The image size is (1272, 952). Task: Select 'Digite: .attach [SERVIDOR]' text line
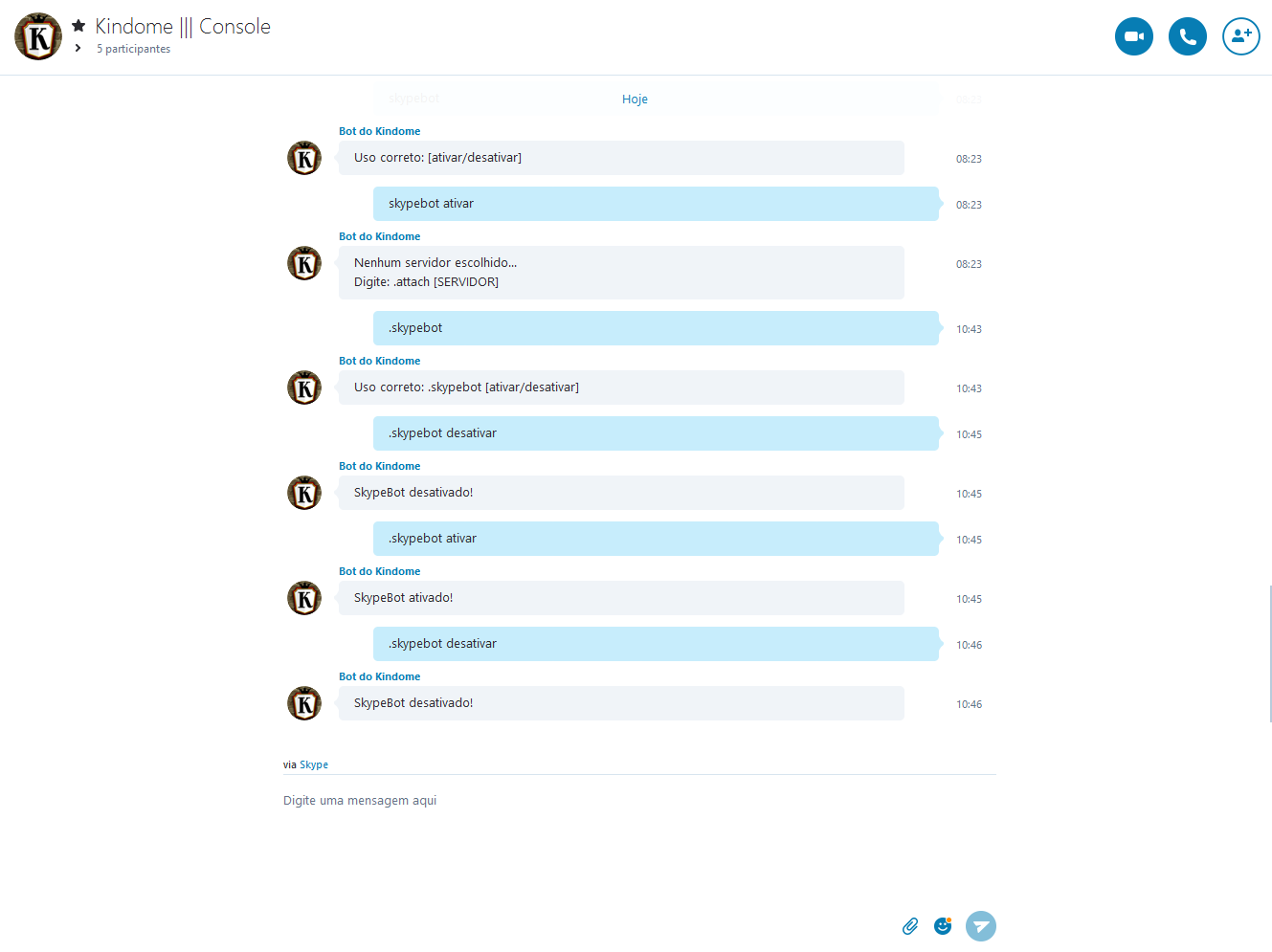click(x=426, y=282)
